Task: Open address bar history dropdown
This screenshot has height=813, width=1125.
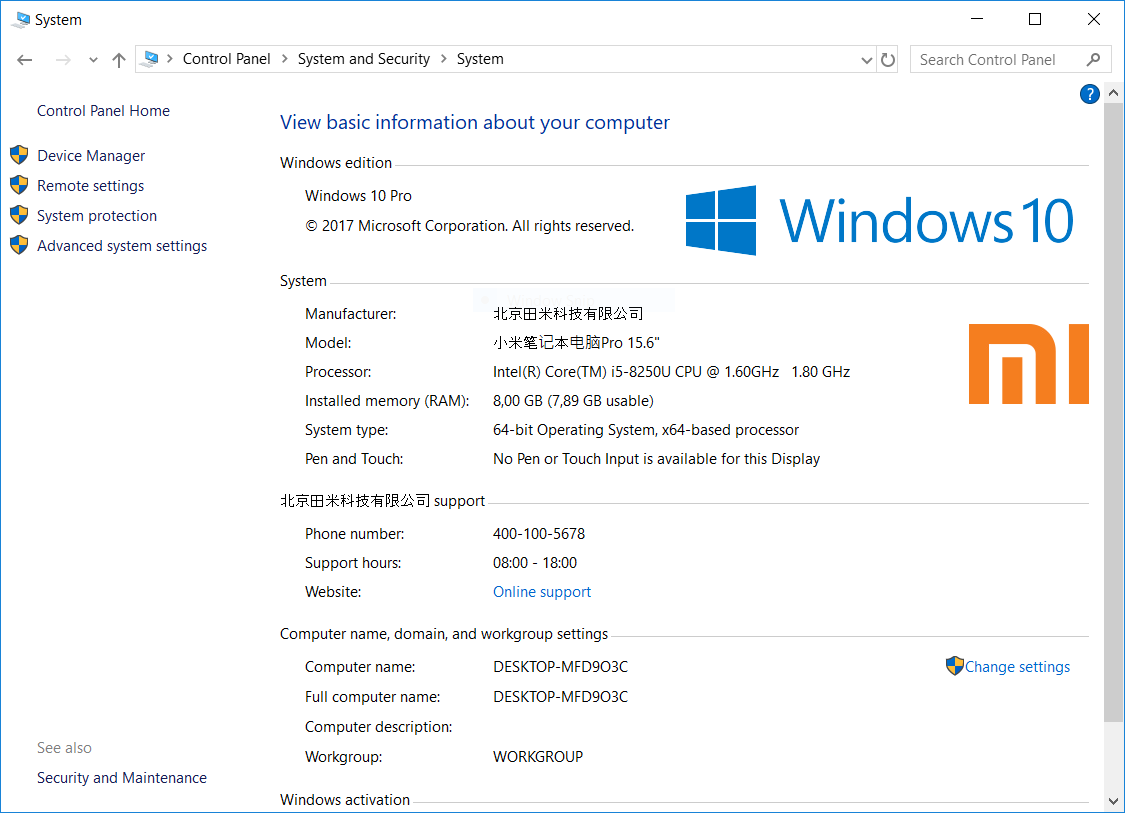Action: coord(867,60)
